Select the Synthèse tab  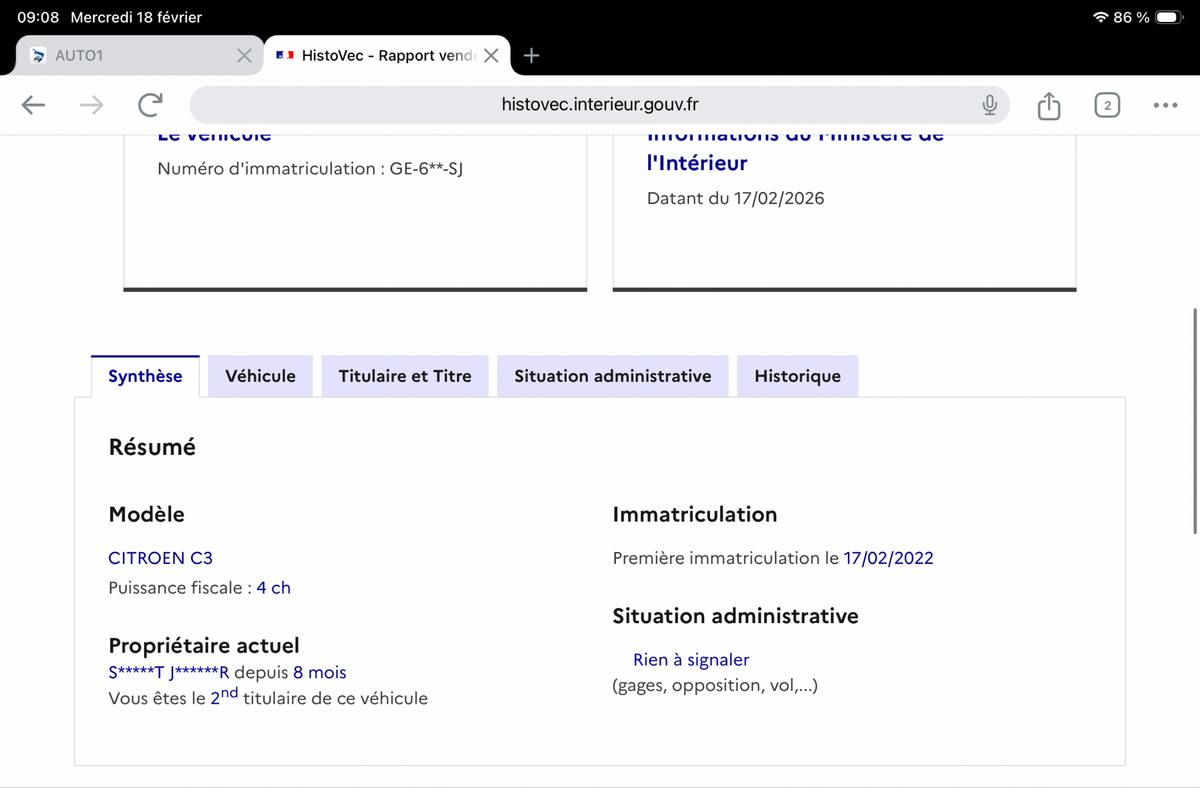tap(145, 376)
